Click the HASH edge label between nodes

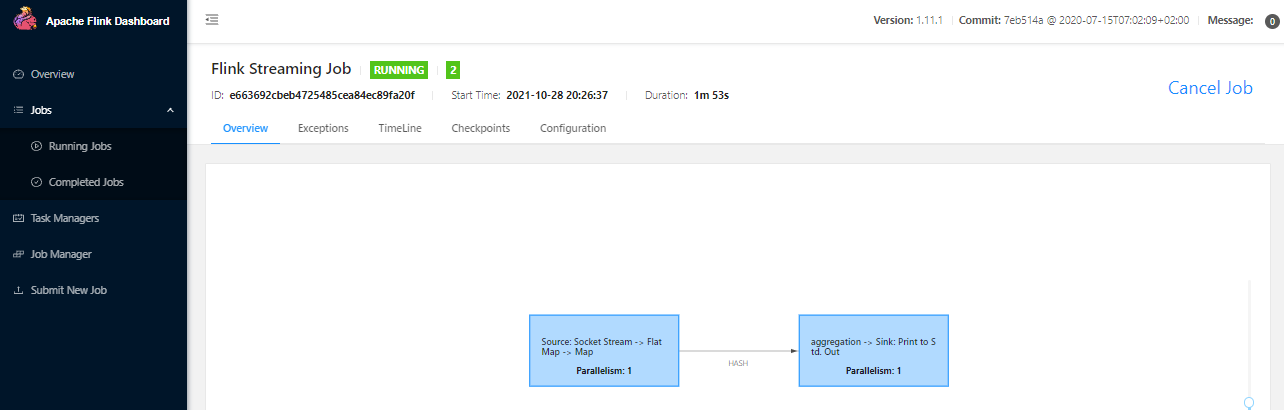(738, 363)
